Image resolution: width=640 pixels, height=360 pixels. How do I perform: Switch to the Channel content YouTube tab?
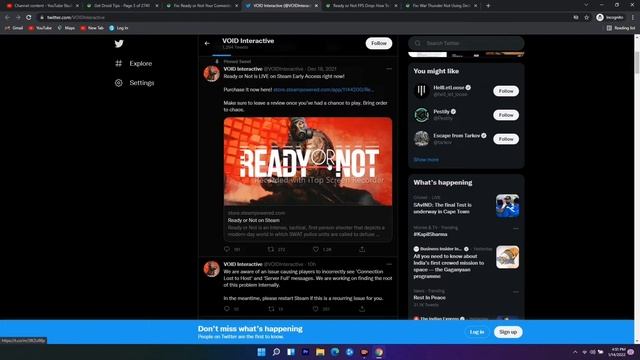(42, 6)
